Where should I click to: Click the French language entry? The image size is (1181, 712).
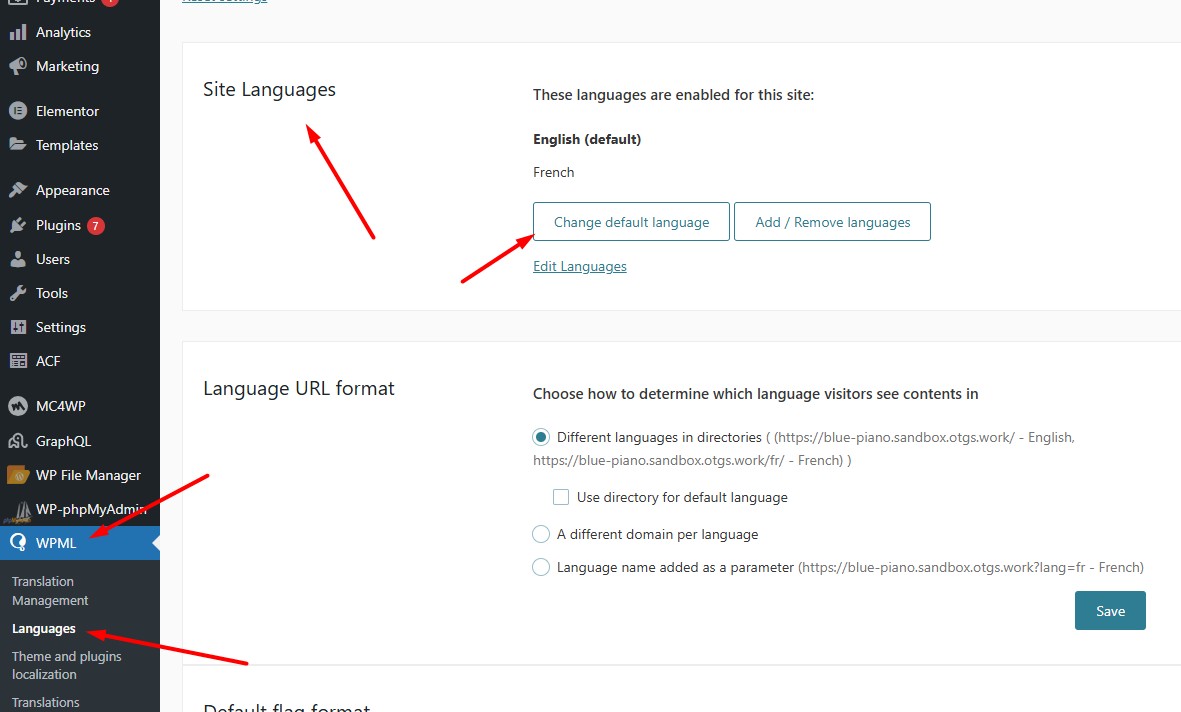tap(554, 173)
